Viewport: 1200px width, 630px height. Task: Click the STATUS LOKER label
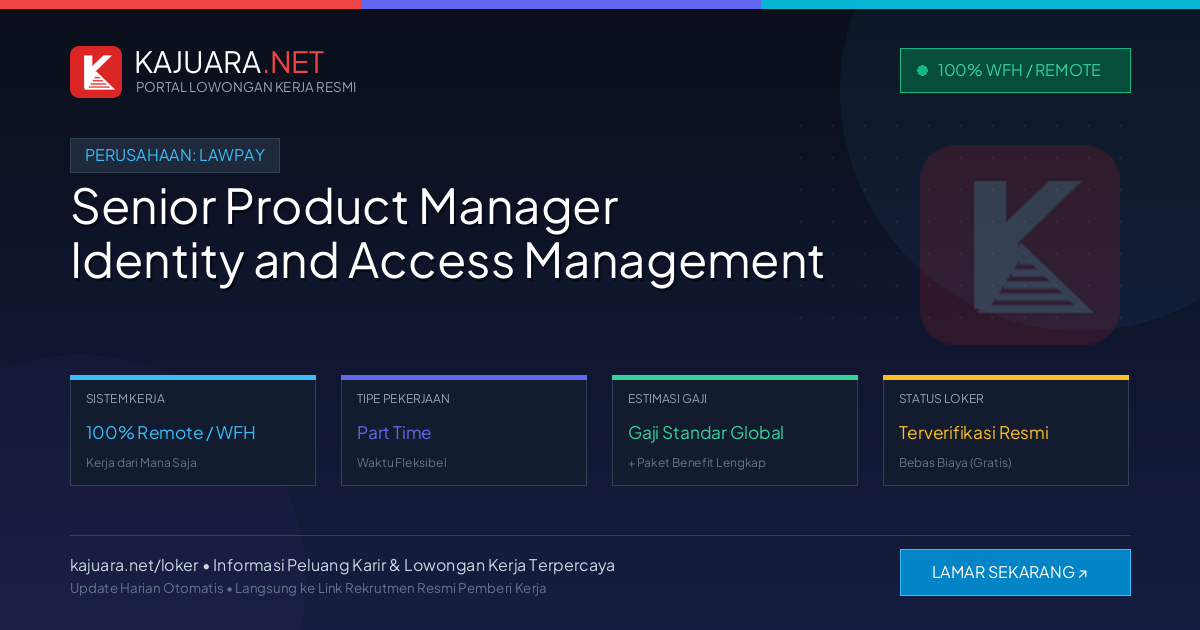(x=941, y=399)
